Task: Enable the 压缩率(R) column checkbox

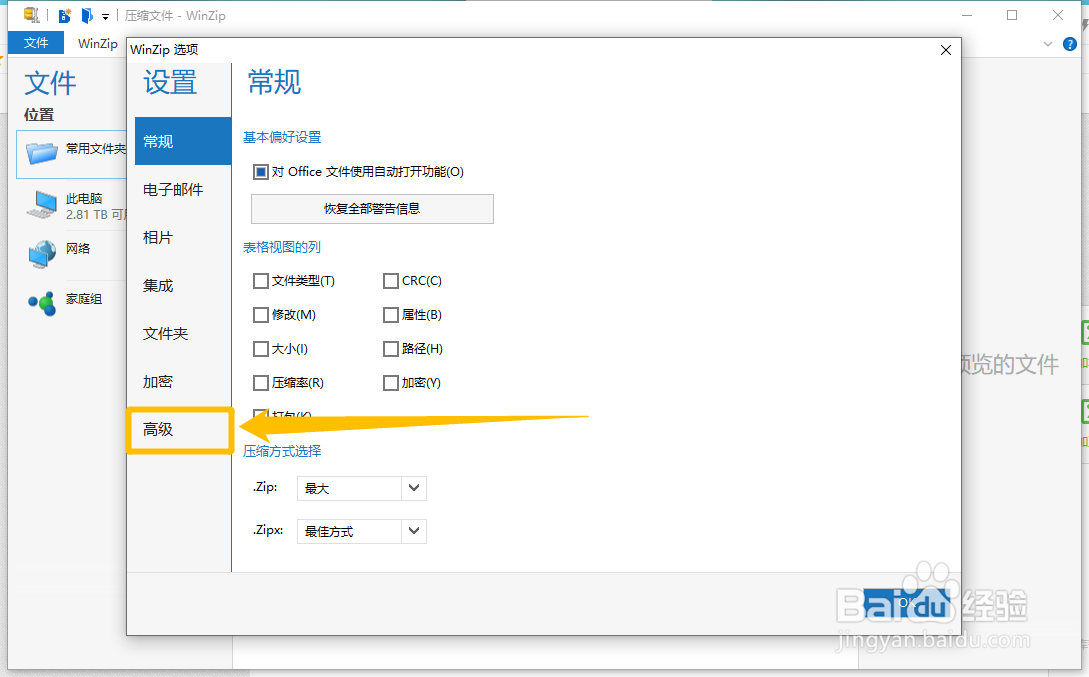Action: click(260, 383)
